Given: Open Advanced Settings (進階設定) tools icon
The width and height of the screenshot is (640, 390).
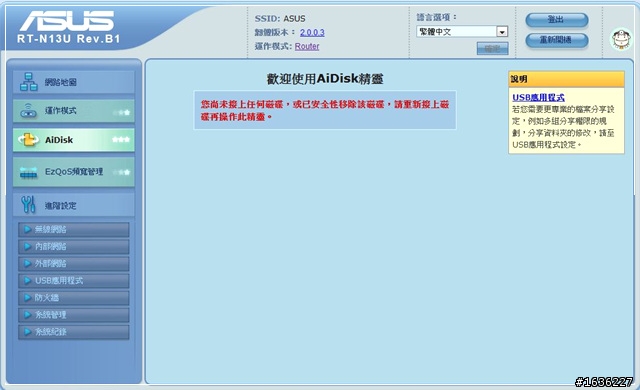Looking at the screenshot, I should point(28,205).
